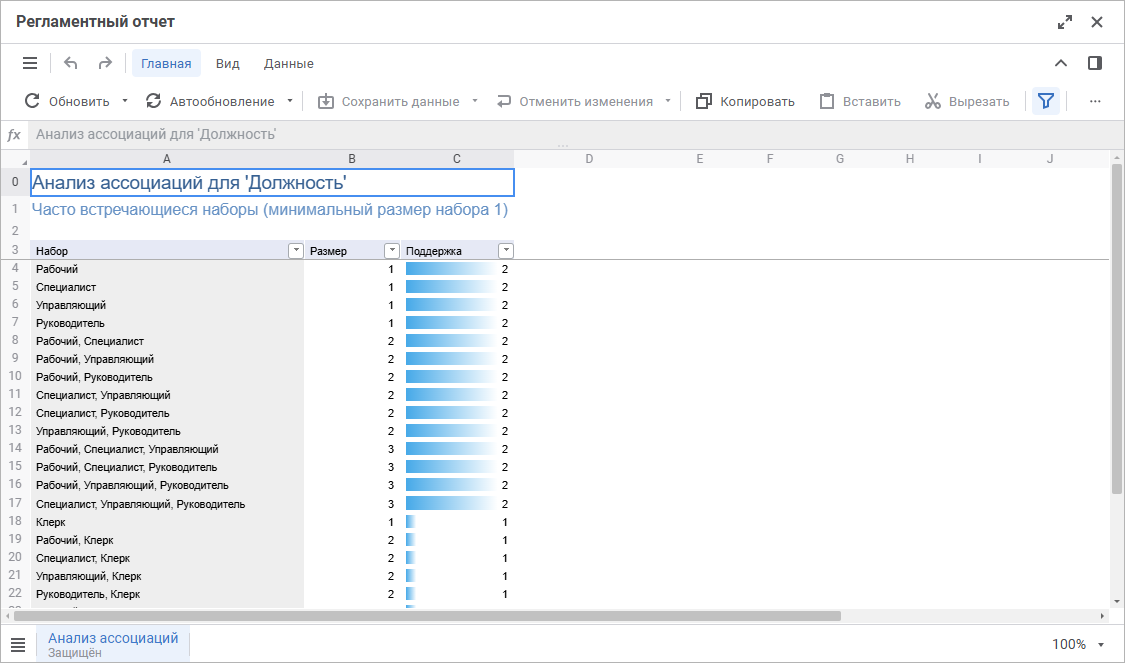Screen dimensions: 1125x663
Task: Select the 'Рабочий, Клерк' cell
Action: click(x=166, y=540)
